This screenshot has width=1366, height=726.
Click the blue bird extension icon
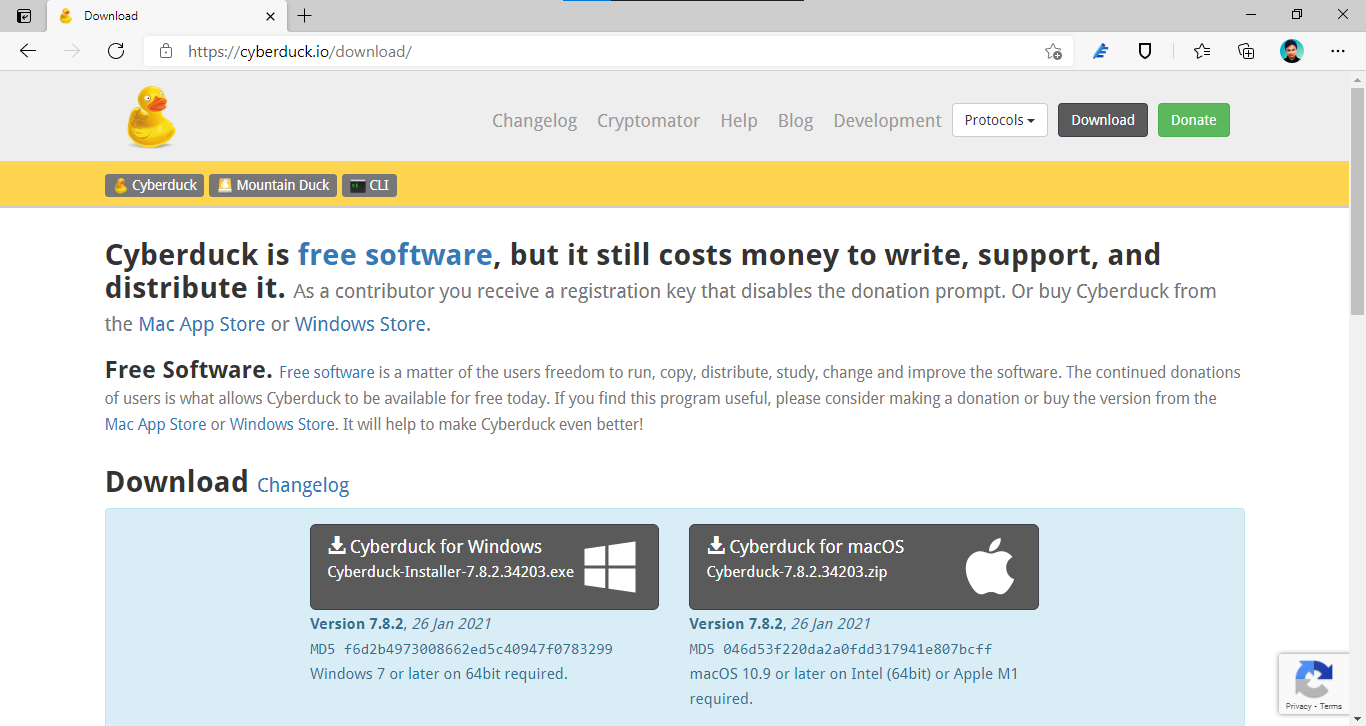pos(1101,51)
